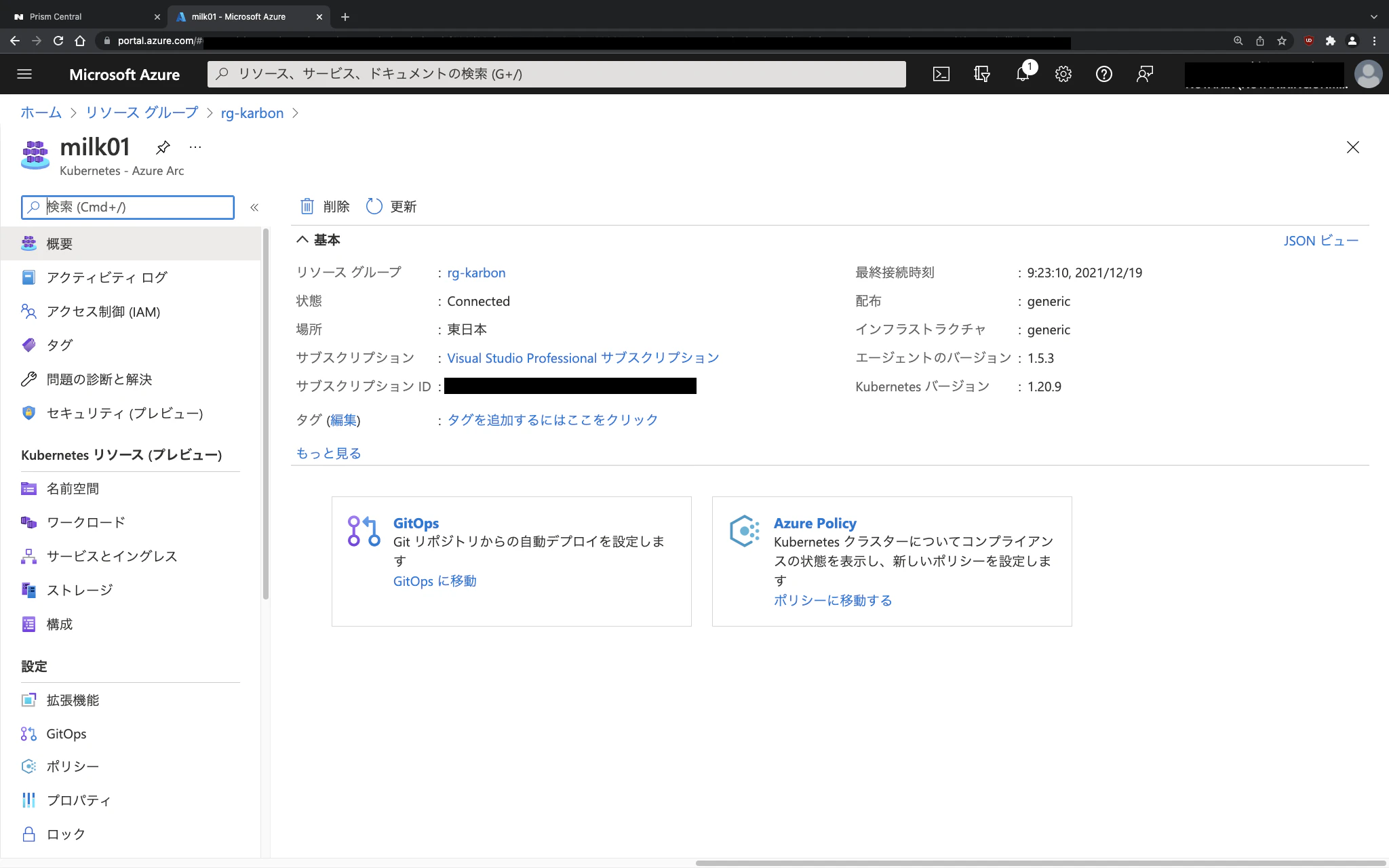Click the 更新 (refresh) icon

(x=390, y=206)
